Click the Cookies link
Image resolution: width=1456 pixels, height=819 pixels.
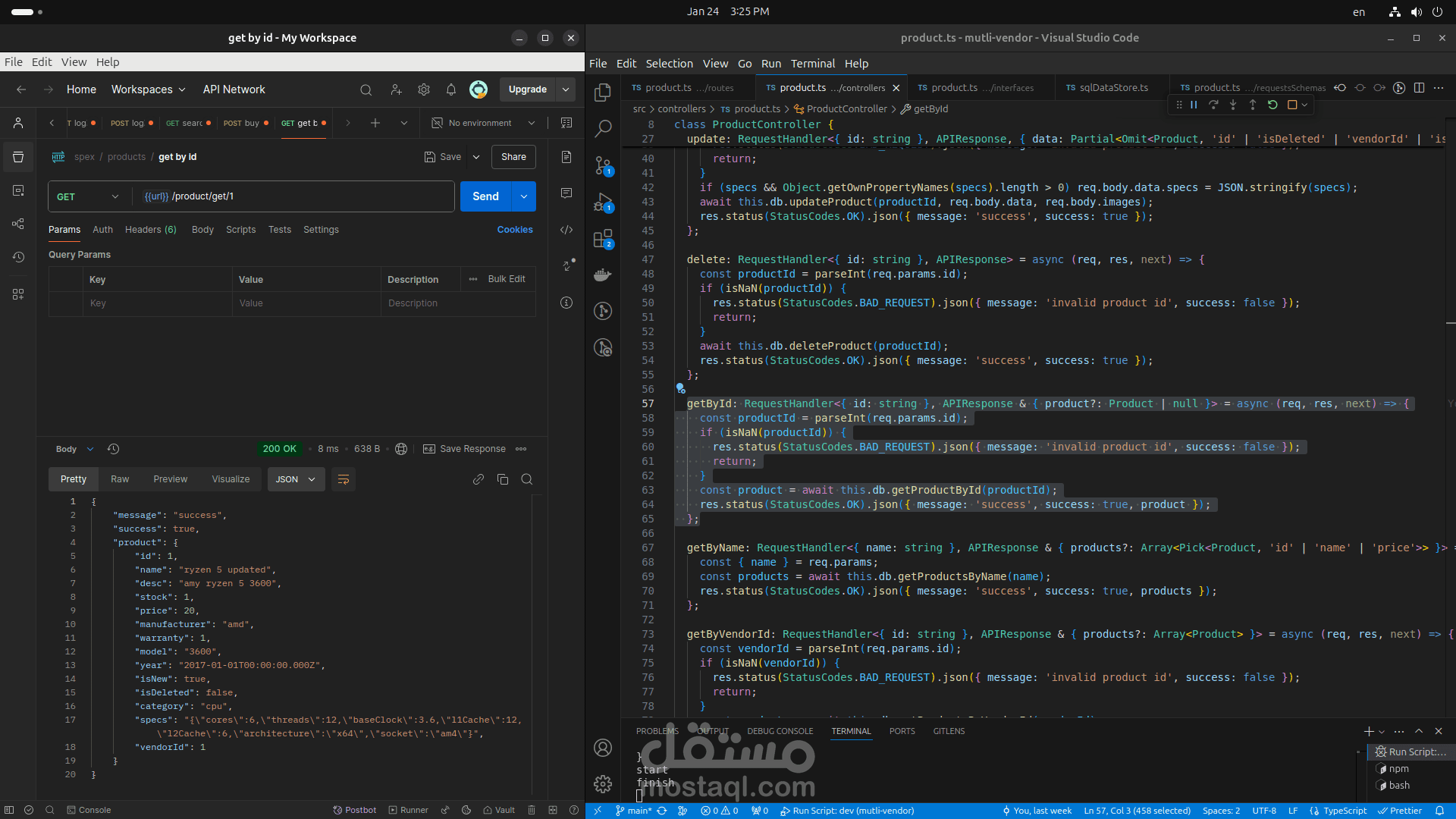(515, 230)
